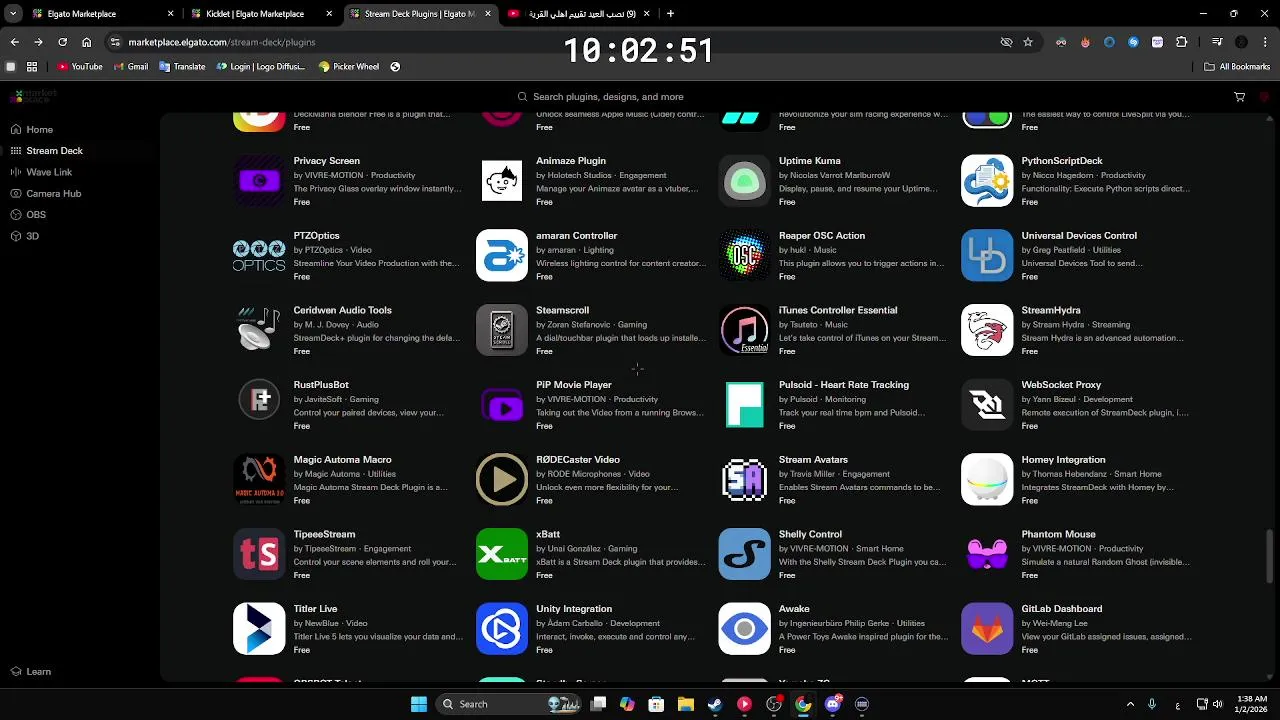Open the Gmail bookmark
Screen dimensions: 1280x720
[130, 67]
